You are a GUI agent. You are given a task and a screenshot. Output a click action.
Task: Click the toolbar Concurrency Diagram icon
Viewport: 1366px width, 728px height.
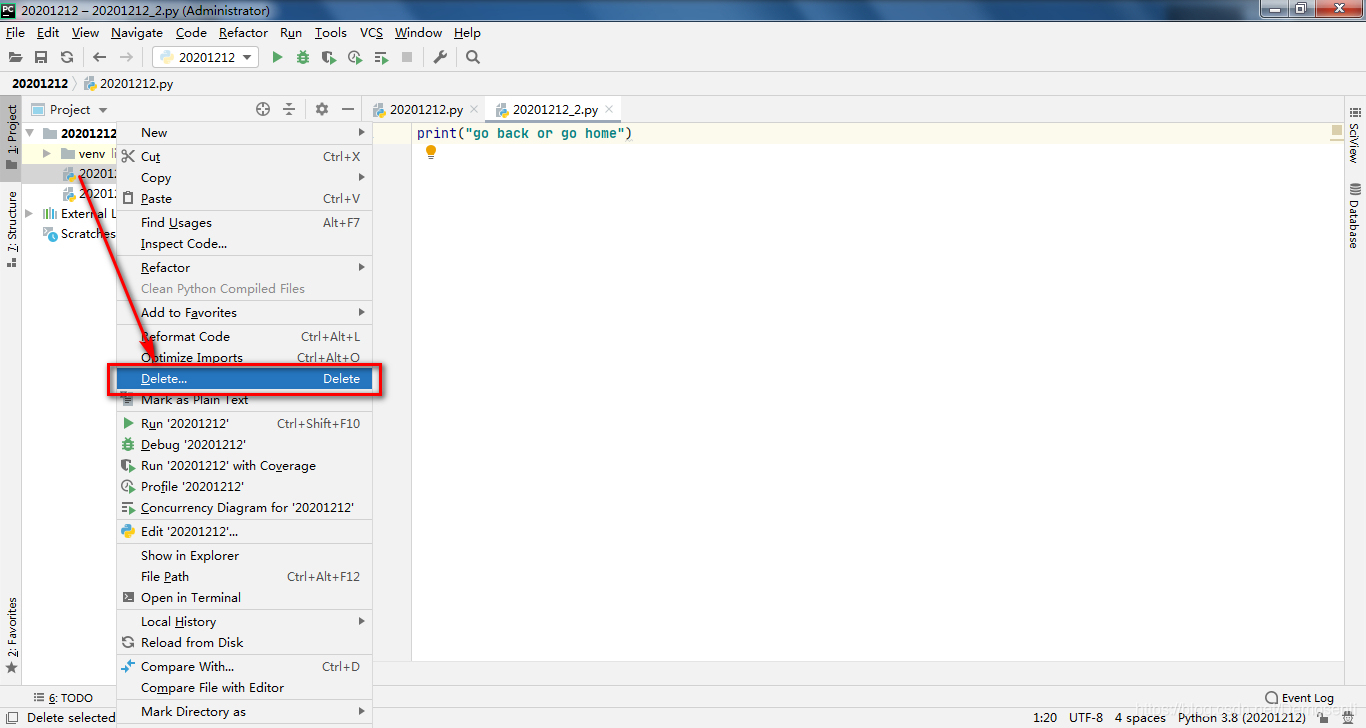point(381,58)
